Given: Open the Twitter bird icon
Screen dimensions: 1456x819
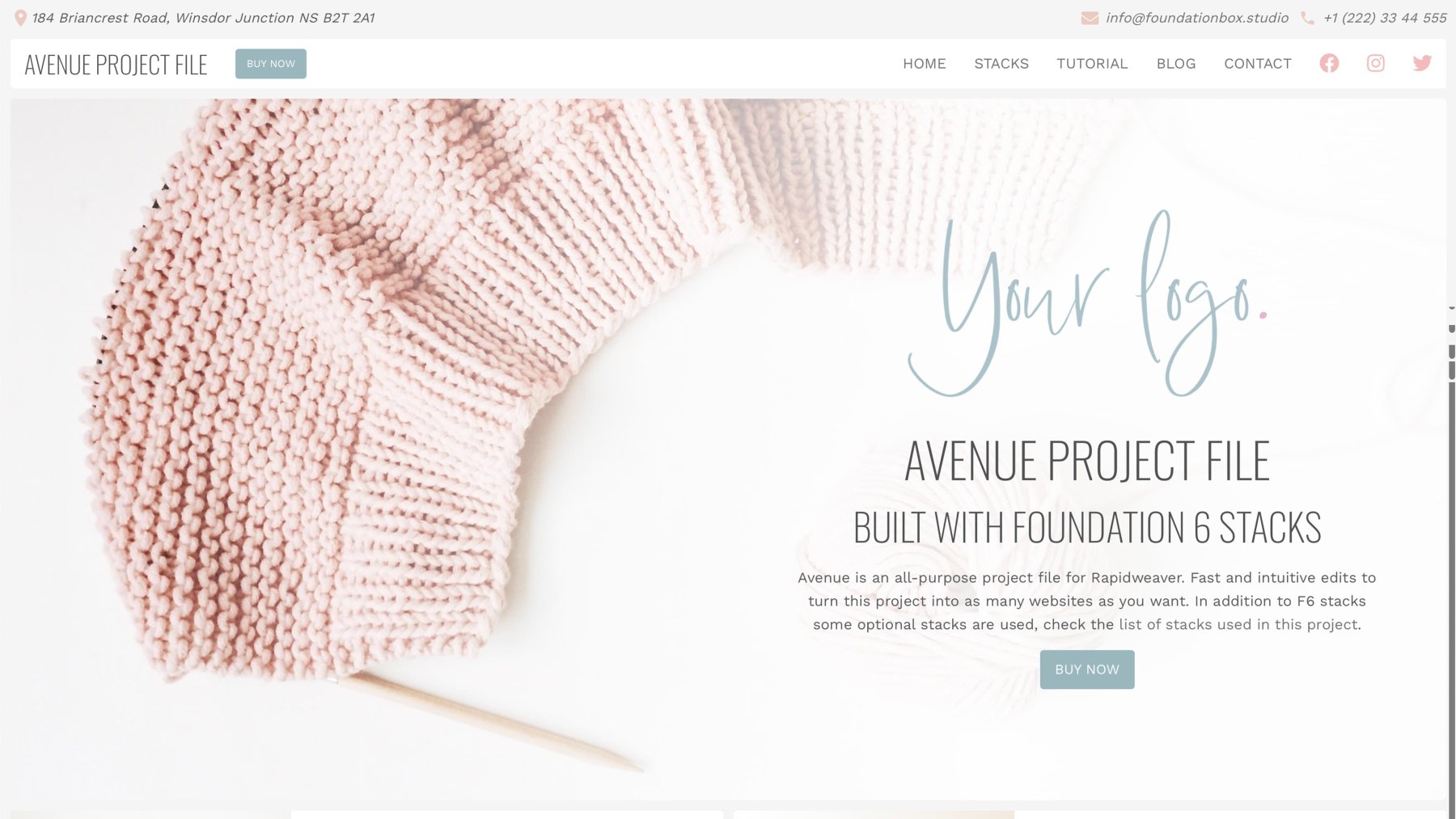Looking at the screenshot, I should [1422, 63].
